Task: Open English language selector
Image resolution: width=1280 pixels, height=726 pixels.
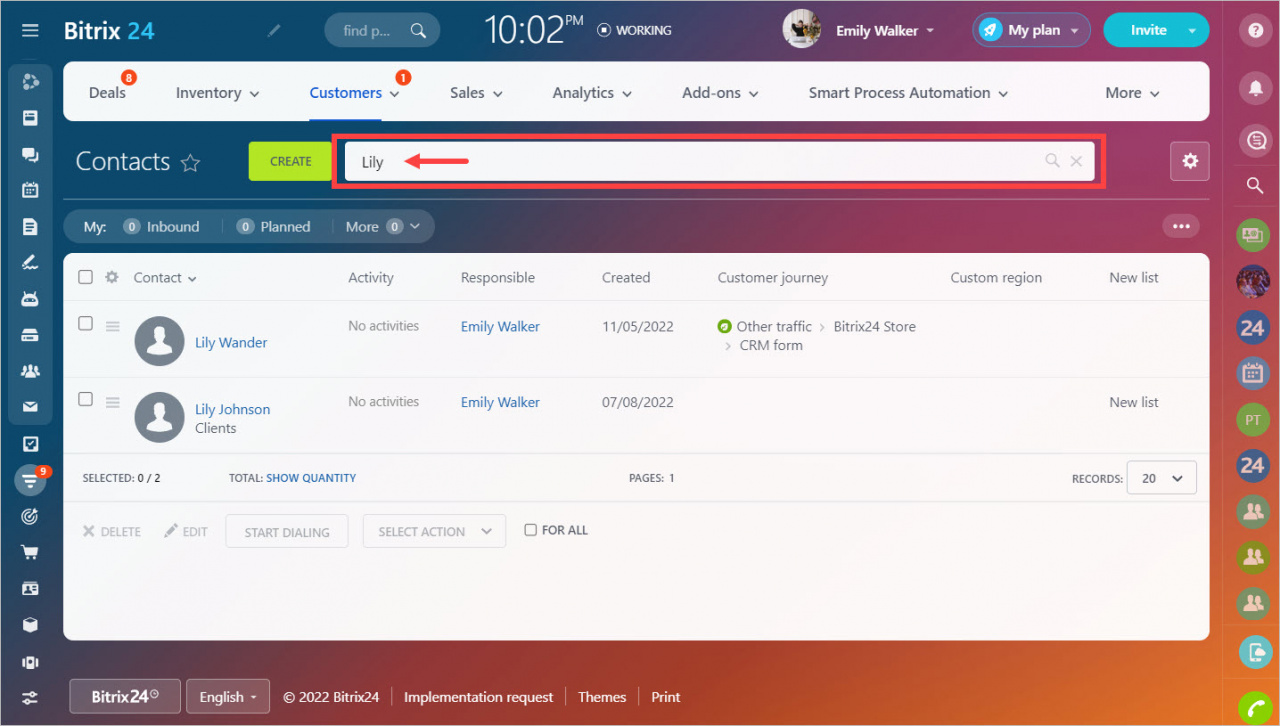Action: (x=228, y=697)
